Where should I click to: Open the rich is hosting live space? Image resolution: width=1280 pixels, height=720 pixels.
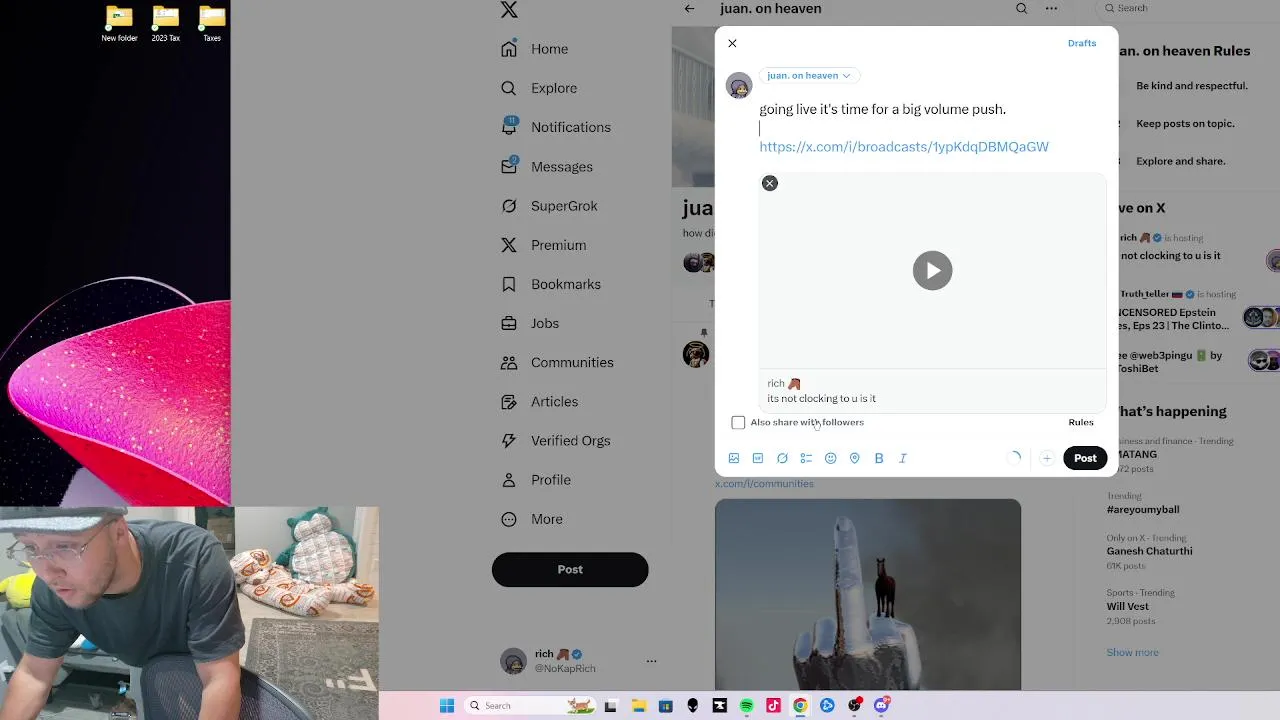tap(1195, 247)
